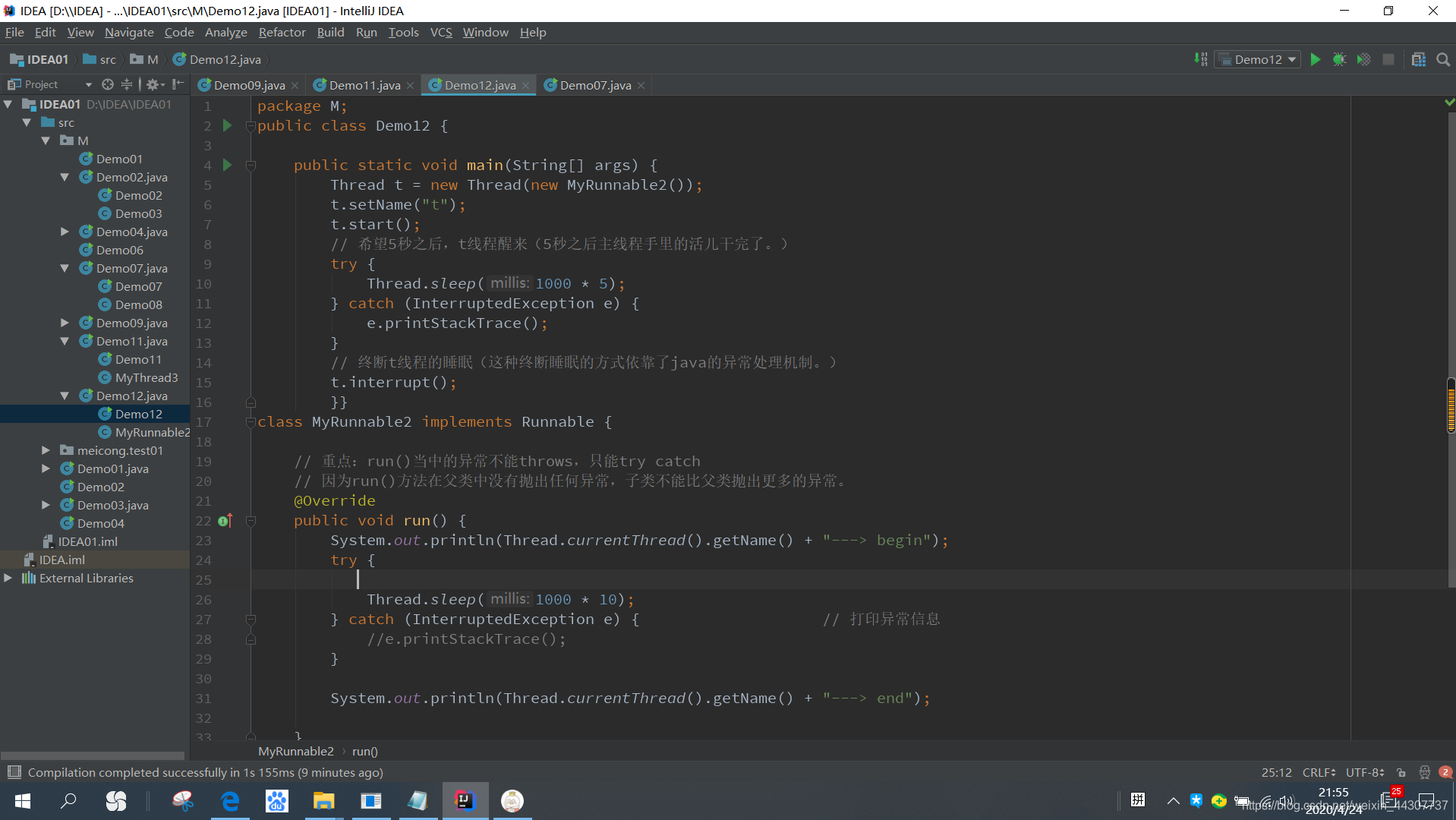Select MyRunnable2 class in project tree
This screenshot has width=1456, height=820.
(x=145, y=432)
